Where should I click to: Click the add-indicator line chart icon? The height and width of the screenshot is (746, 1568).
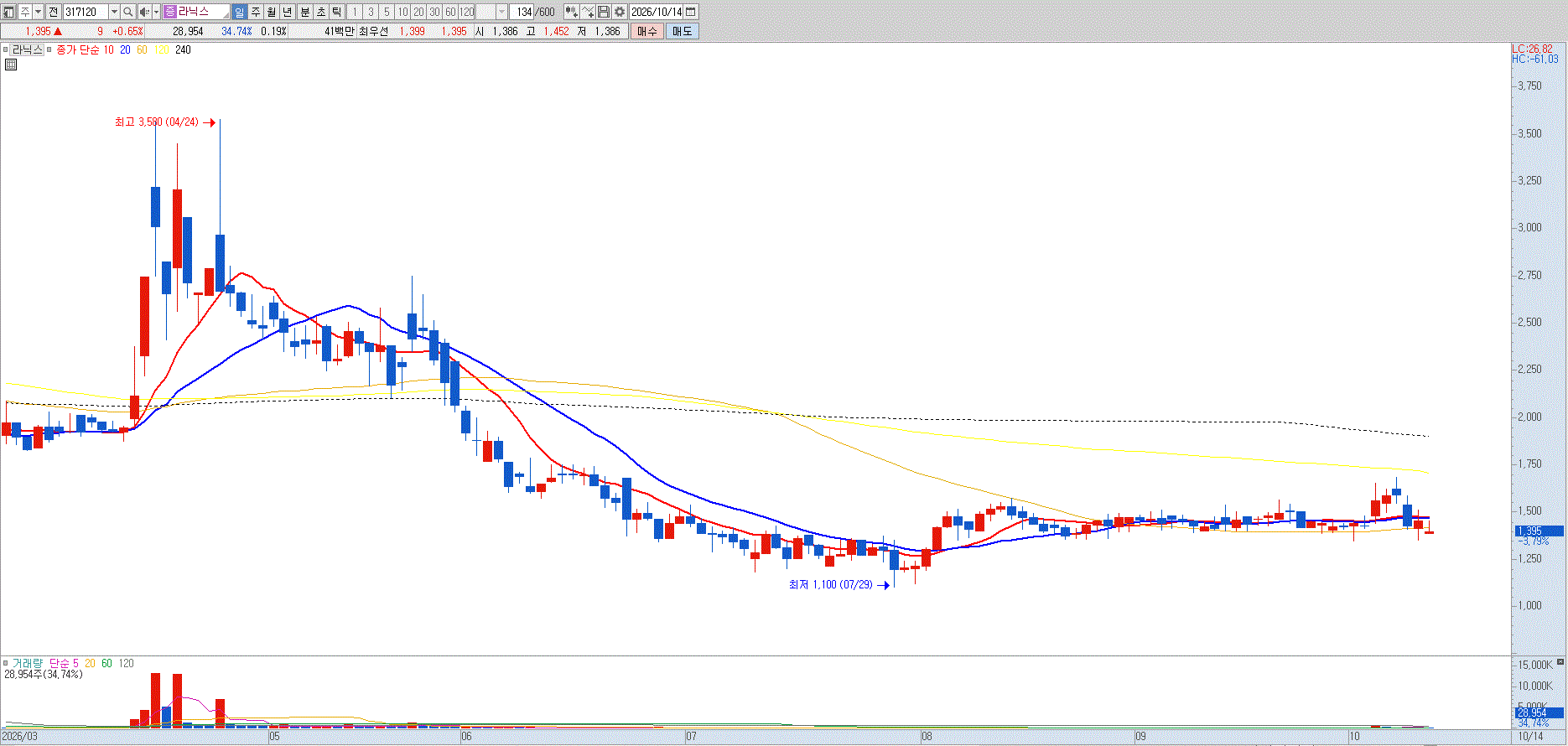(x=588, y=12)
